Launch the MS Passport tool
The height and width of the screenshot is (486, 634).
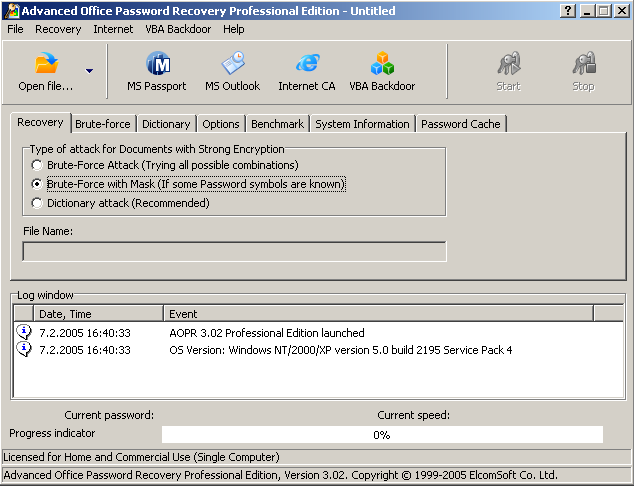coord(157,71)
